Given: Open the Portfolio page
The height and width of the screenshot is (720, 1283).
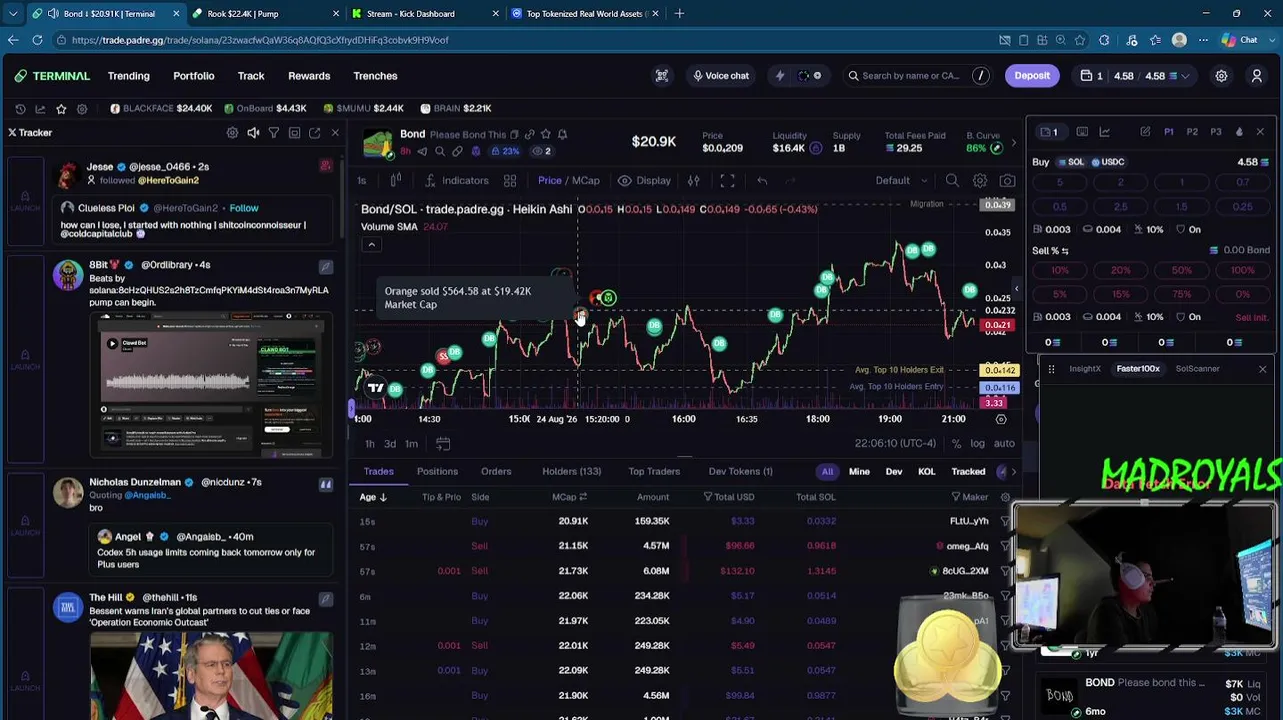Looking at the screenshot, I should (x=193, y=76).
